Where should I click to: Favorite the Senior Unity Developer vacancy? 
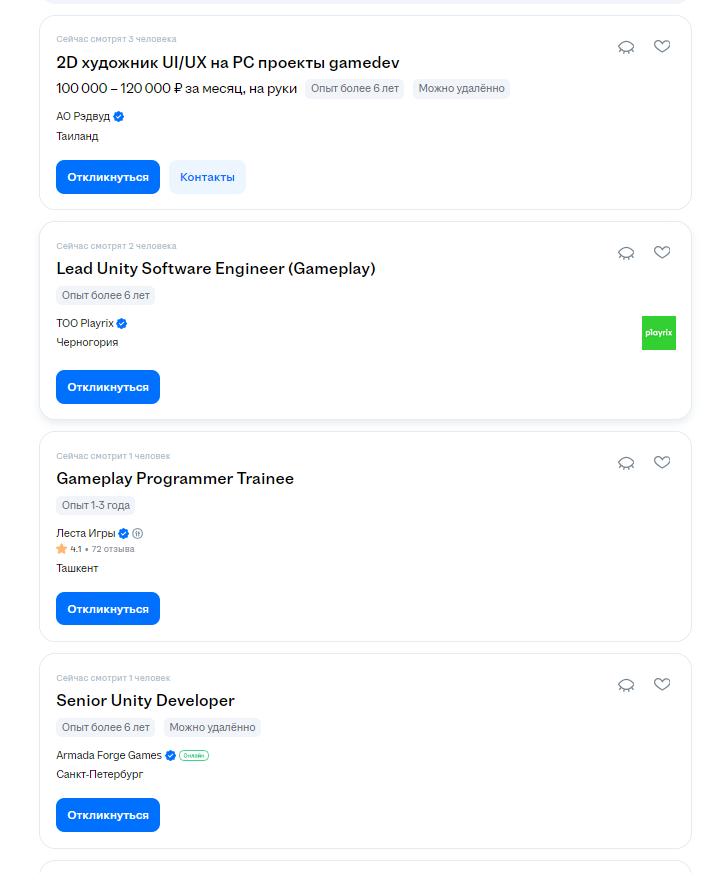coord(662,684)
